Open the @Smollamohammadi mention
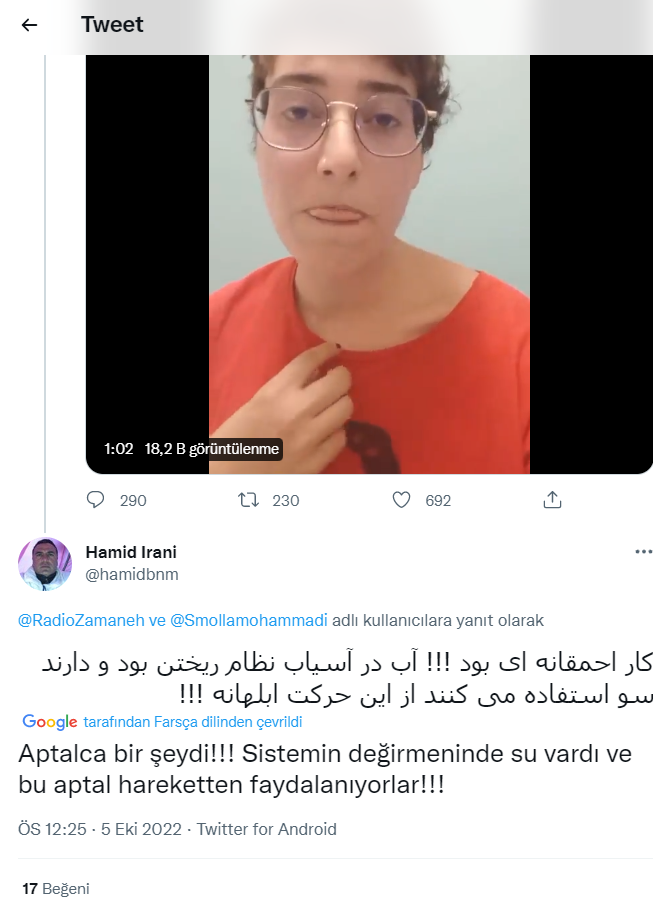 (x=248, y=621)
